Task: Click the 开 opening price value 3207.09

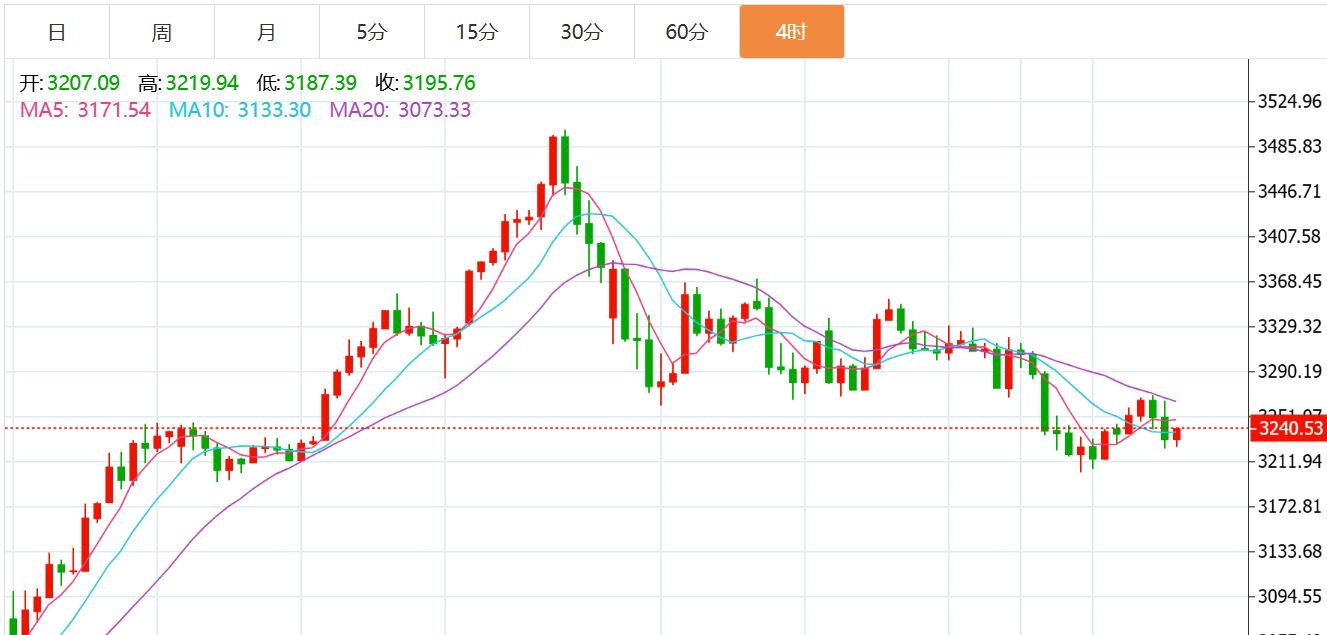Action: (83, 83)
